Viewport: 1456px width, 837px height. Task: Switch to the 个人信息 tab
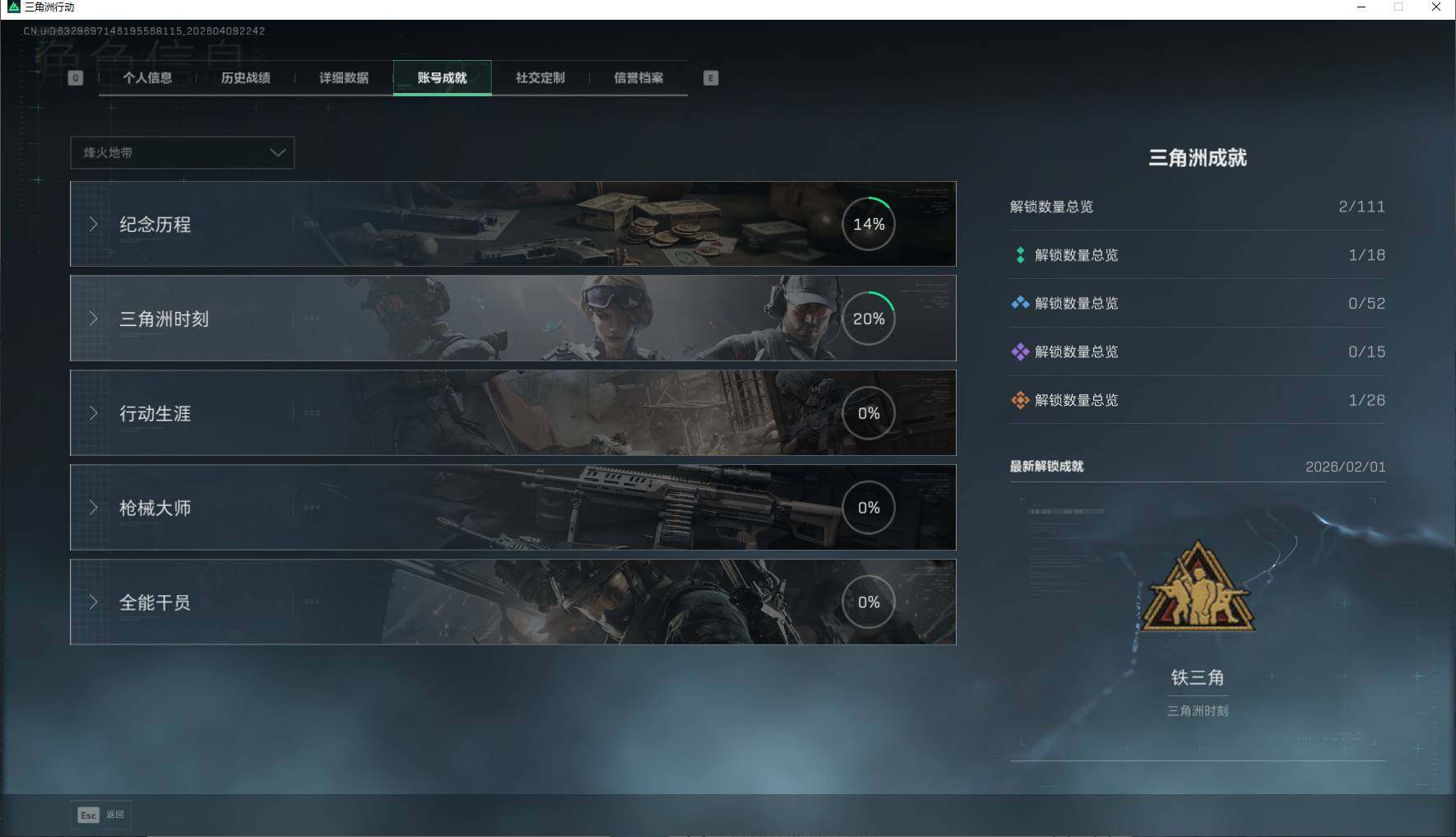147,78
